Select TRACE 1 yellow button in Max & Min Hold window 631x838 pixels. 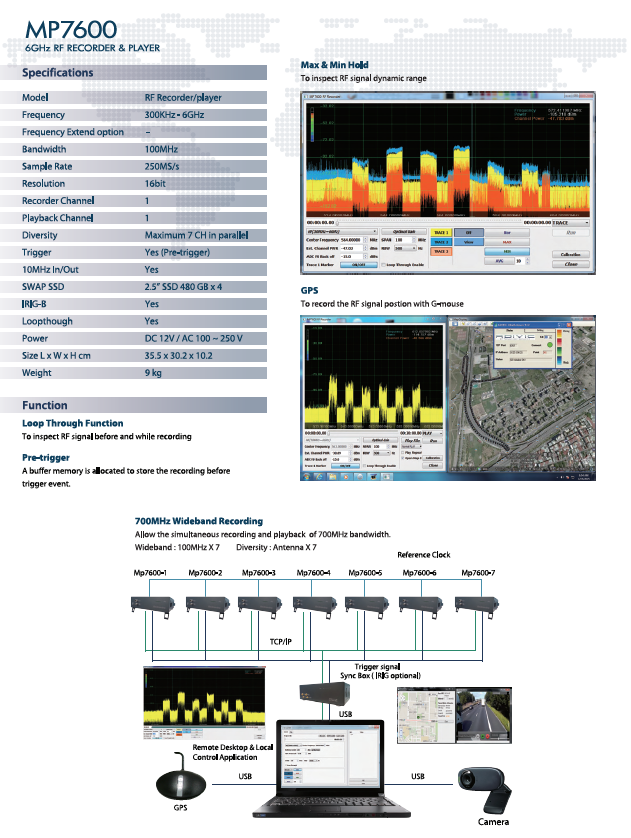441,232
